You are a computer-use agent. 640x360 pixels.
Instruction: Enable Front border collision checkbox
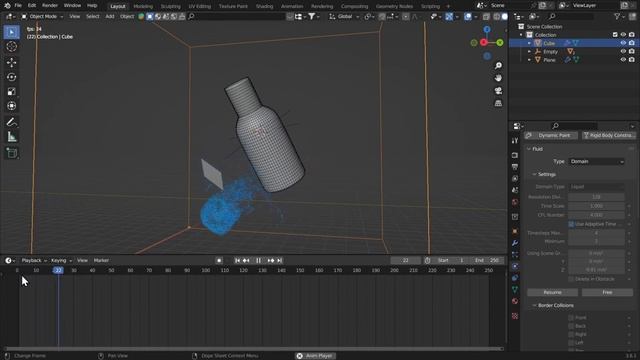571,318
